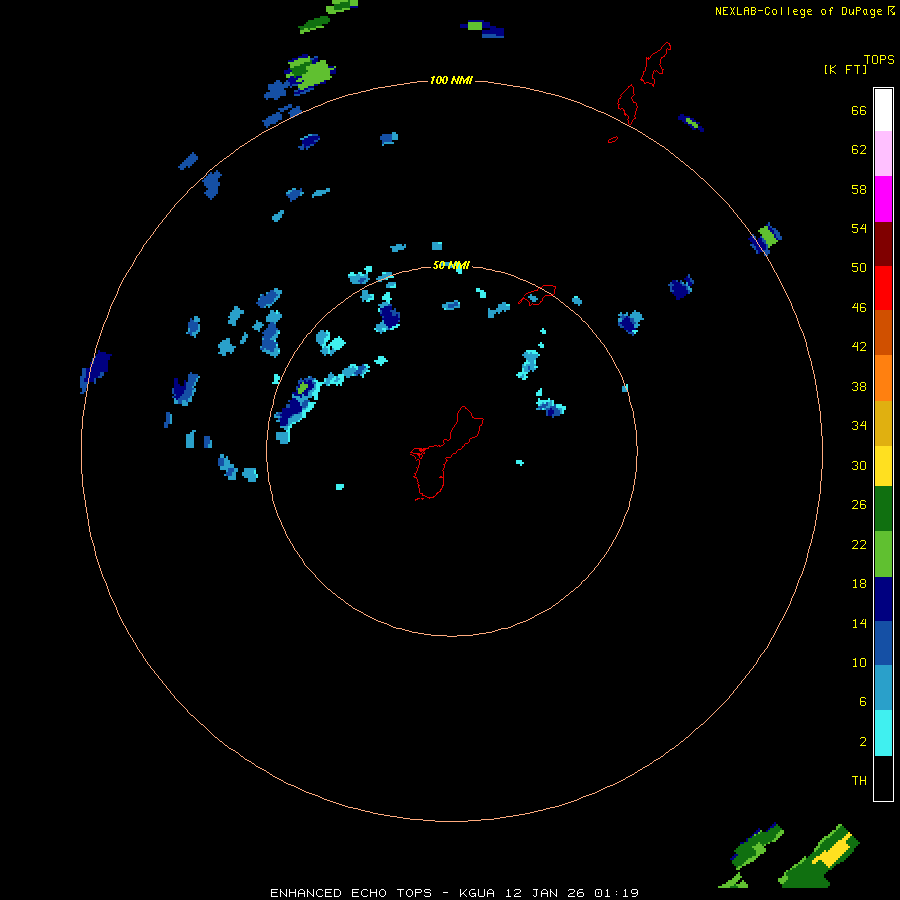Select the cyan legend band

pyautogui.click(x=883, y=733)
